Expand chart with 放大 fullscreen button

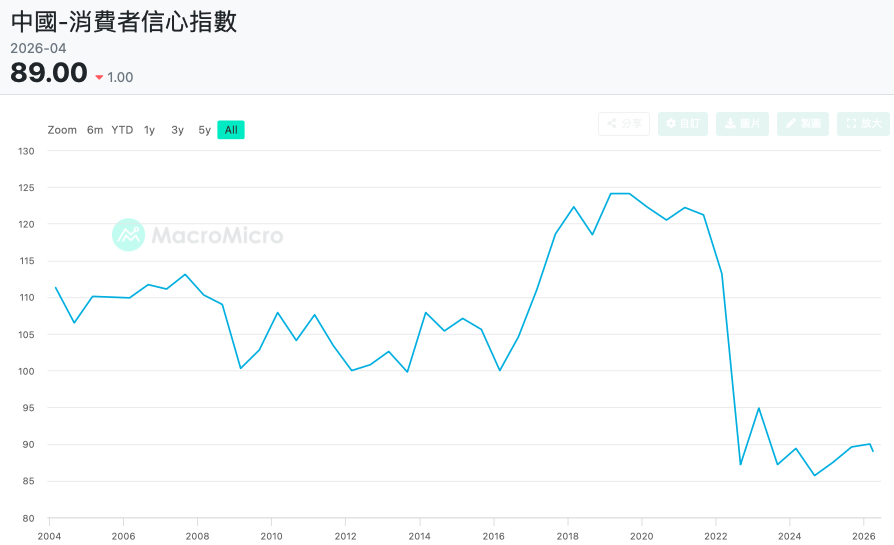coord(863,124)
